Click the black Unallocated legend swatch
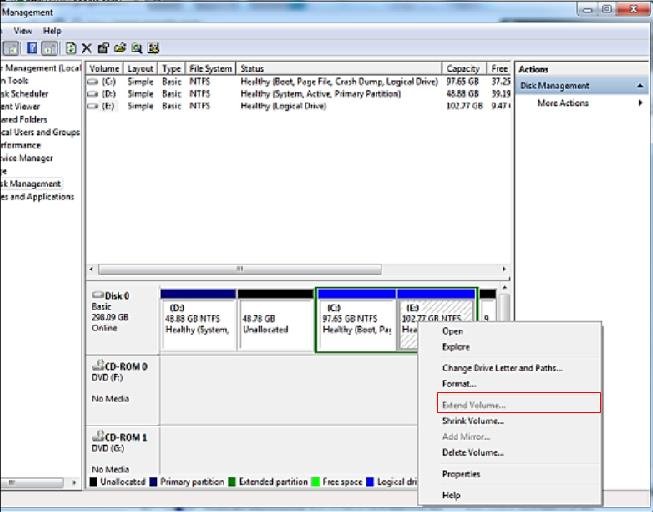This screenshot has height=512, width=653. point(93,482)
